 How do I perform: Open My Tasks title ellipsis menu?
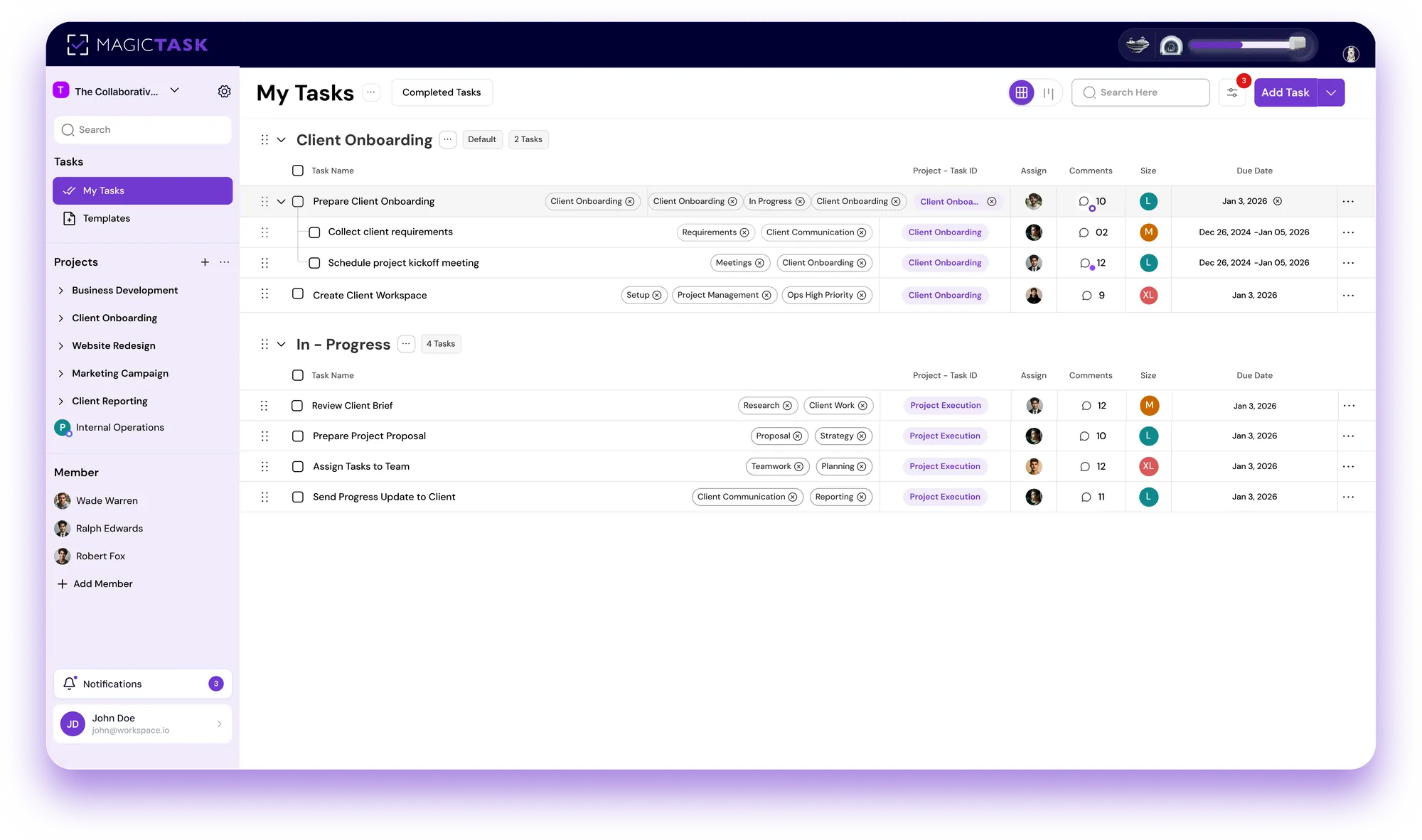pyautogui.click(x=371, y=92)
